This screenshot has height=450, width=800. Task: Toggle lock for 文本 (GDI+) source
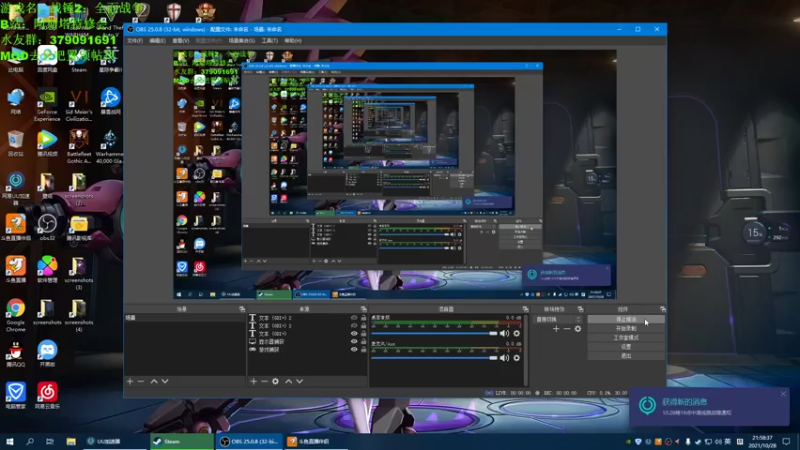pyautogui.click(x=363, y=334)
